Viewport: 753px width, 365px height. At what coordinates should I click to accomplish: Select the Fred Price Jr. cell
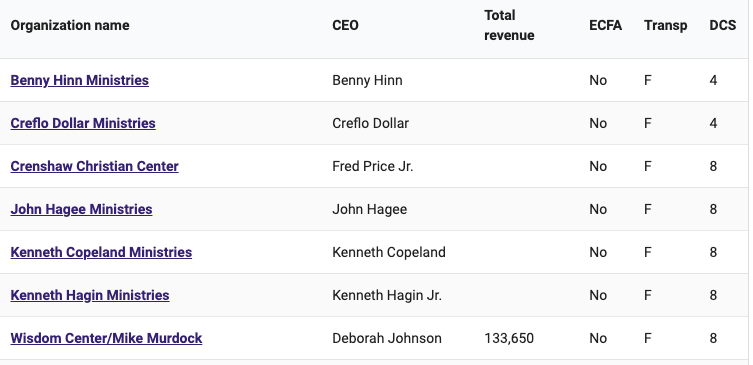[373, 166]
